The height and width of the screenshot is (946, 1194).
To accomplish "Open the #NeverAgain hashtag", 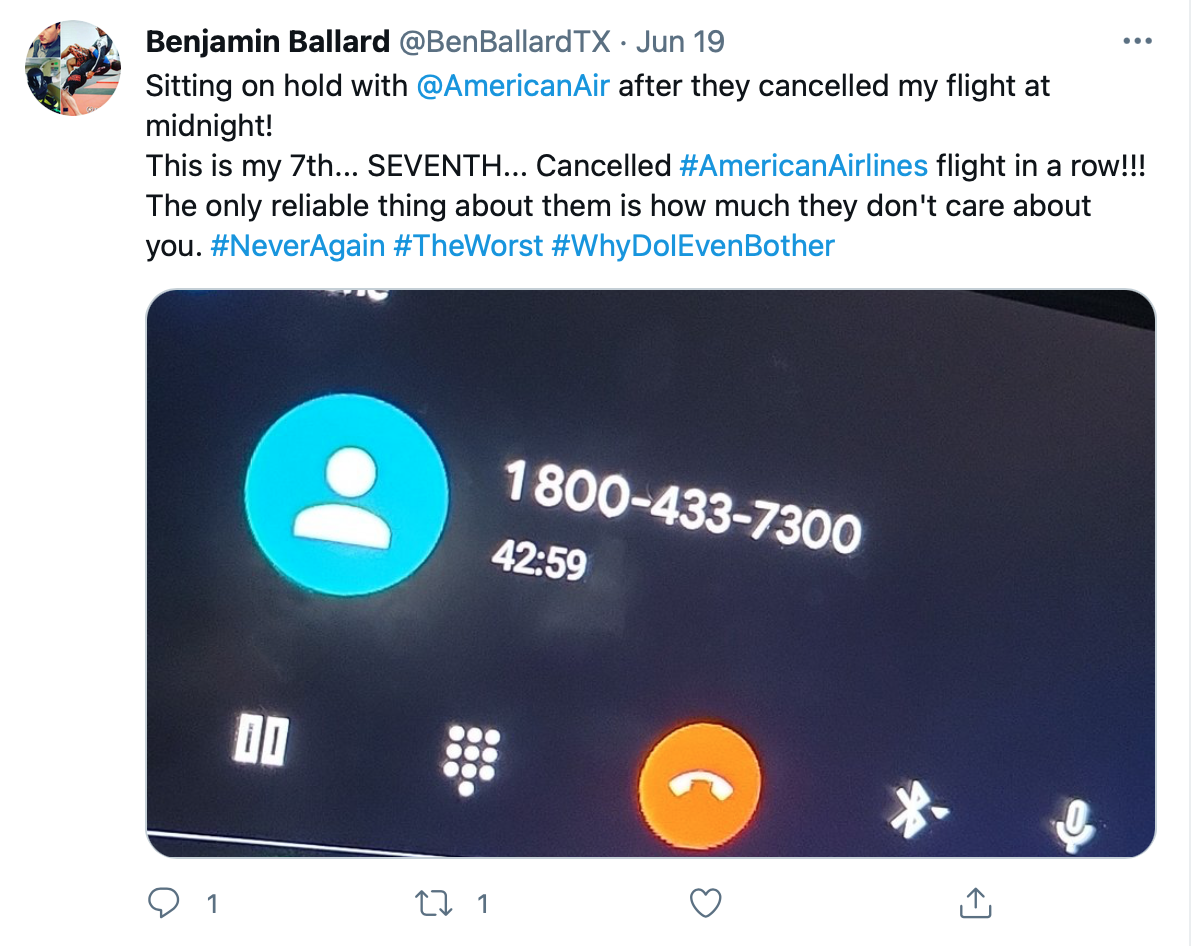I will pyautogui.click(x=298, y=245).
